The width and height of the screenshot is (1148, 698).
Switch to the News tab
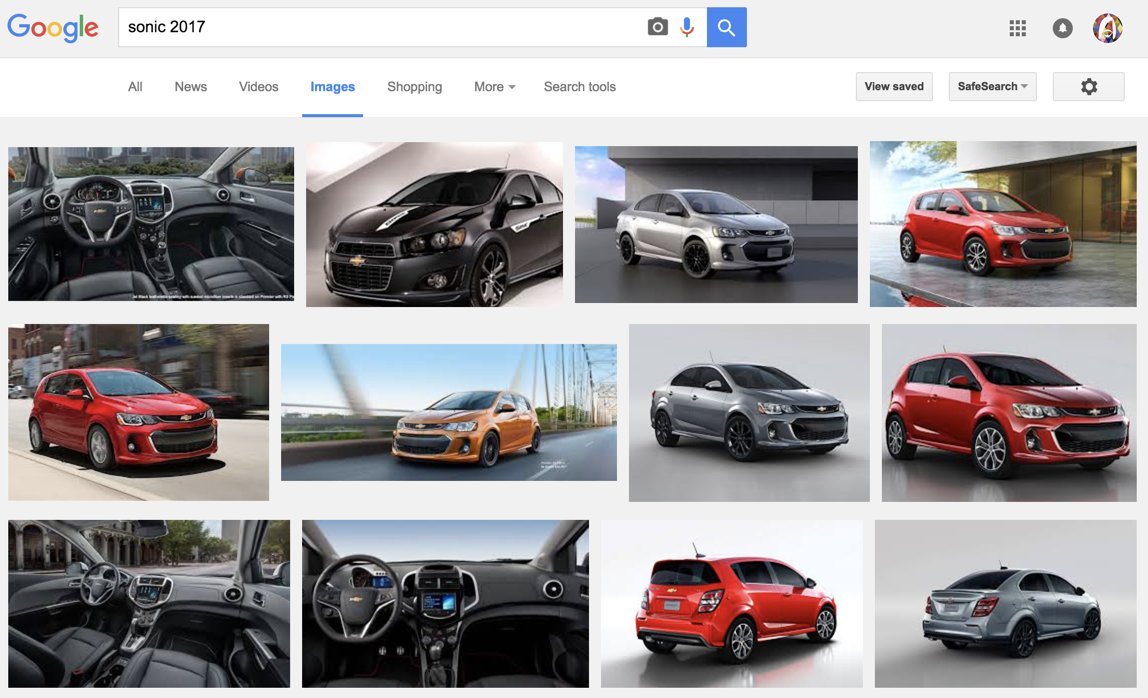point(190,86)
